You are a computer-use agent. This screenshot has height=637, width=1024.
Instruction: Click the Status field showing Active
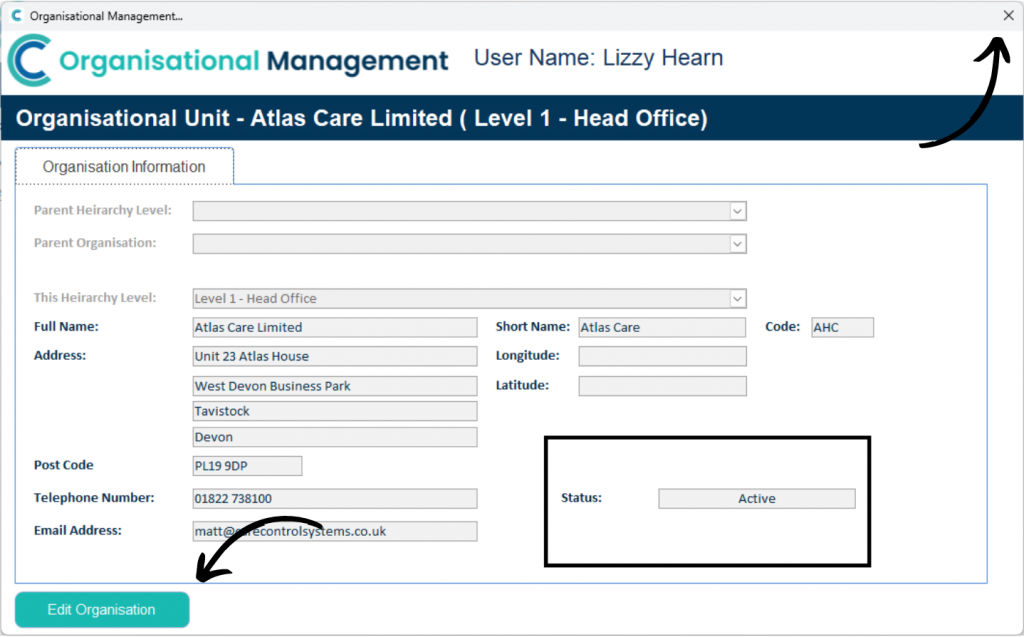757,498
